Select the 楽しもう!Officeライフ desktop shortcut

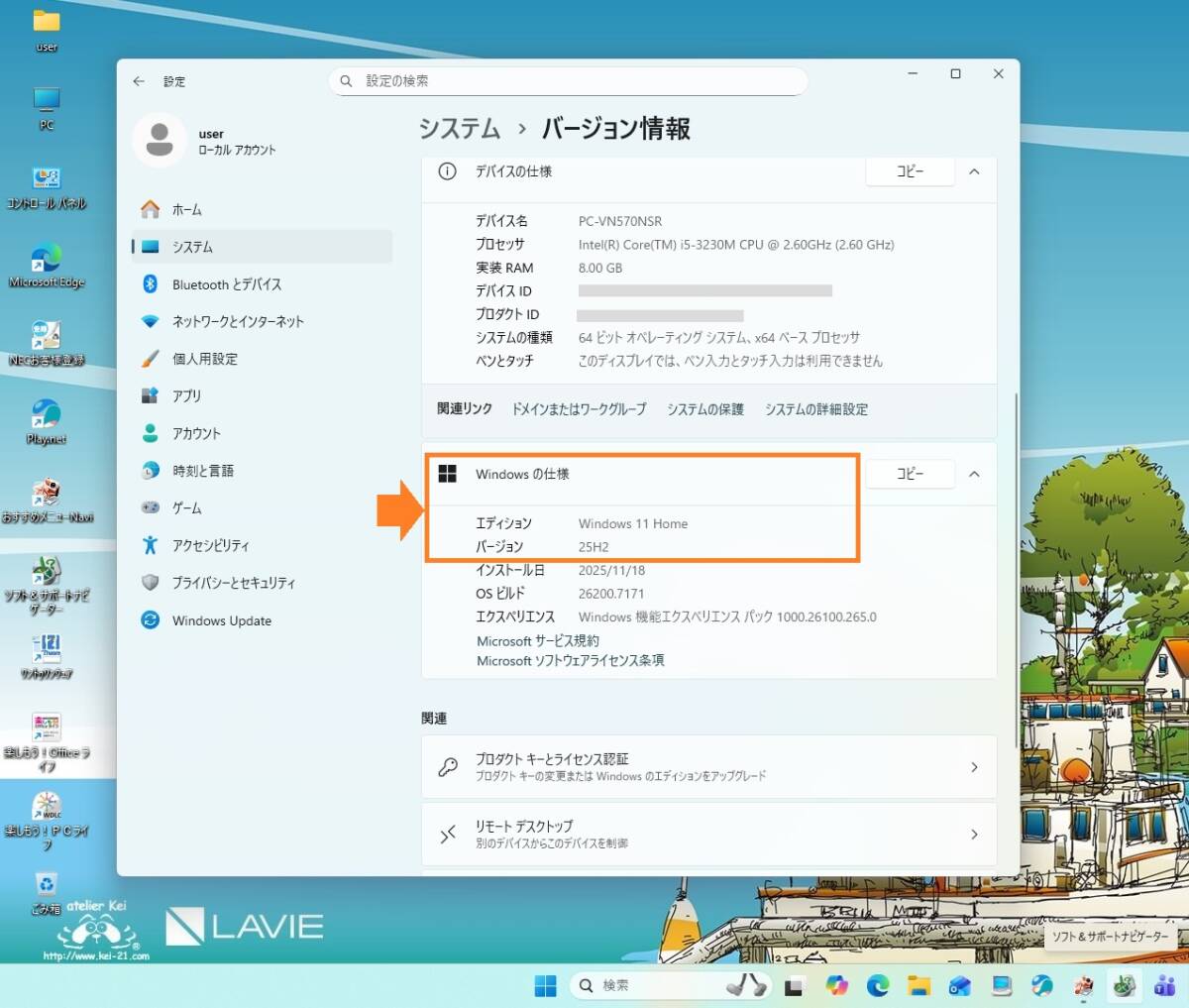point(47,742)
